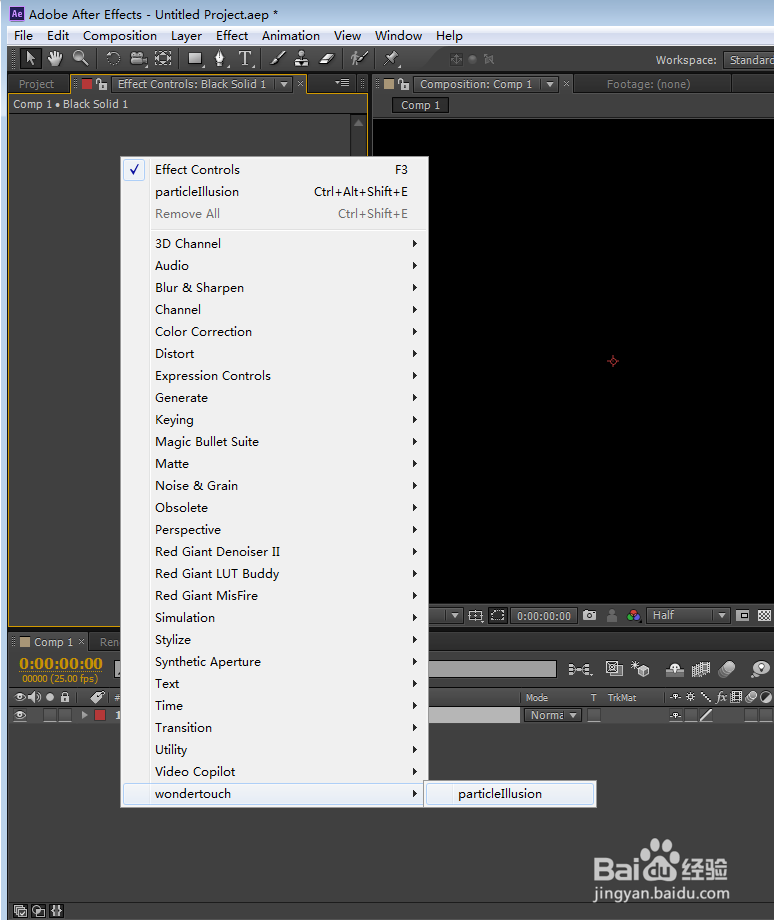
Task: Click the Comp 1 viewer breadcrumb button
Action: (420, 105)
